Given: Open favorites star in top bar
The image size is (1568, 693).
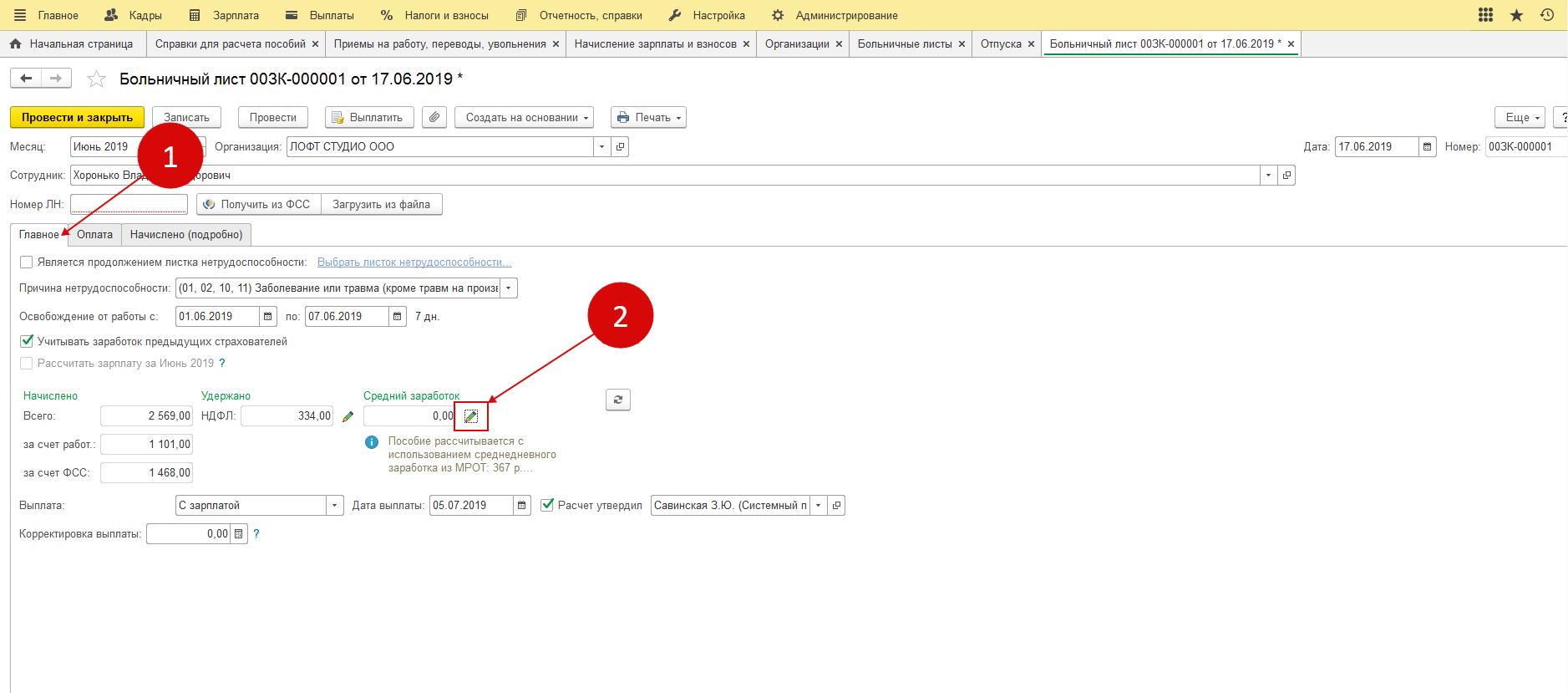Looking at the screenshot, I should point(1516,15).
